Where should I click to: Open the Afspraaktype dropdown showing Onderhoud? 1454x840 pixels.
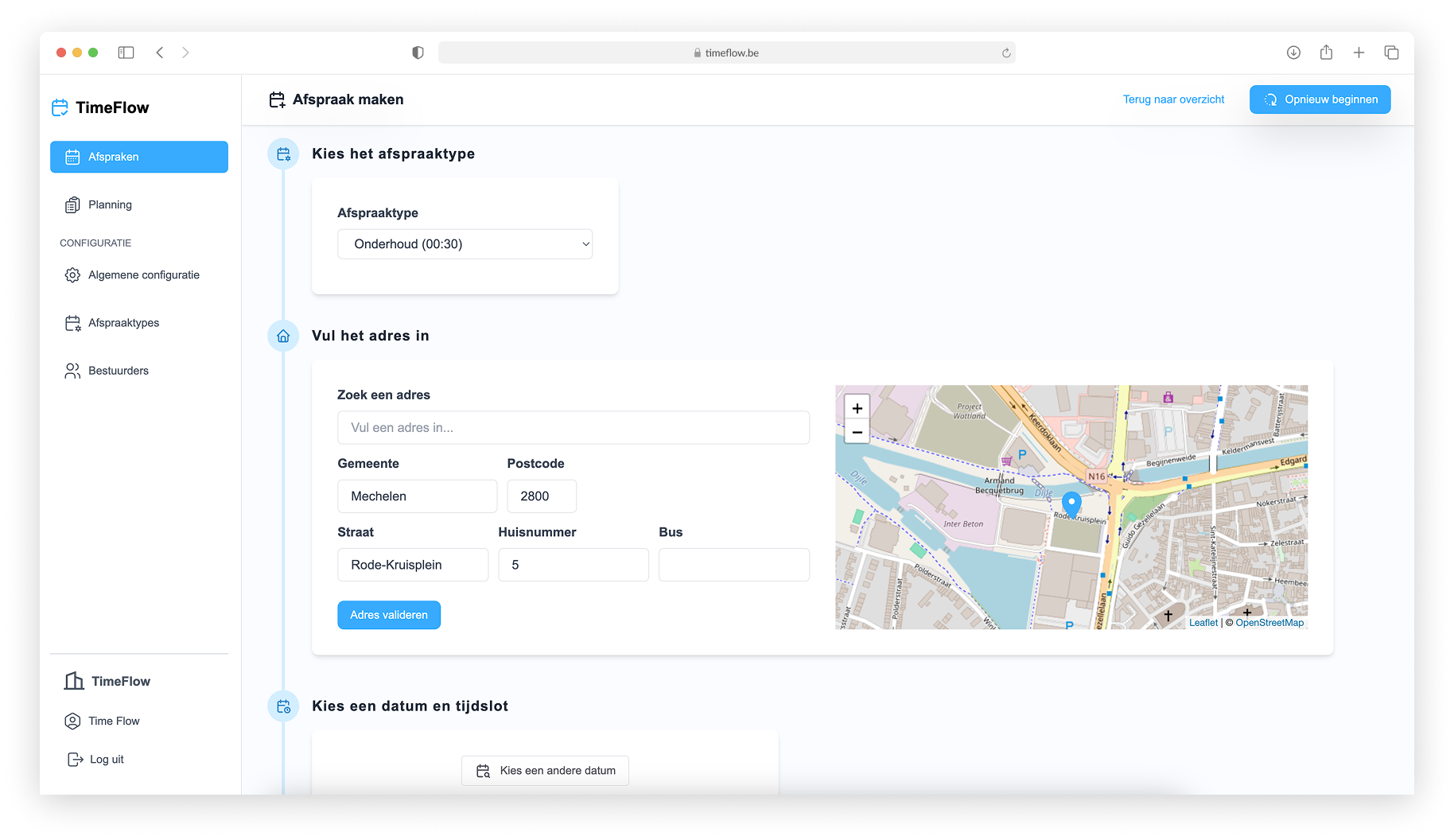tap(465, 244)
